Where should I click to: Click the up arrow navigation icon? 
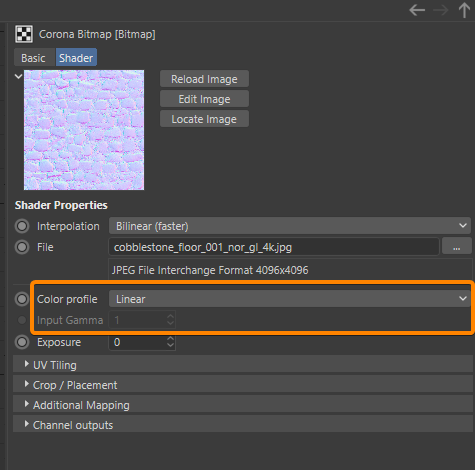click(464, 10)
